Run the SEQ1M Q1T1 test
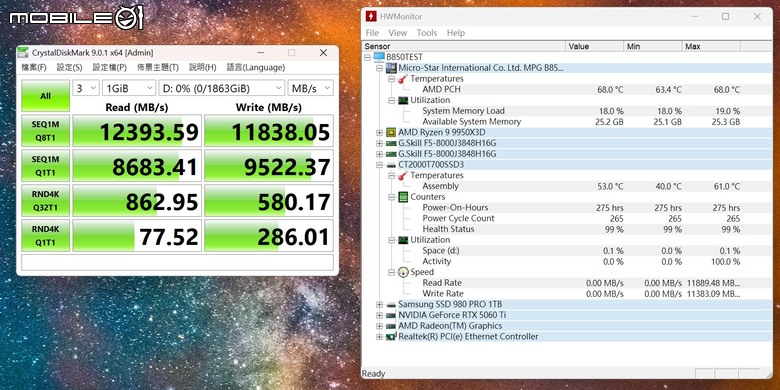The height and width of the screenshot is (390, 780). click(x=45, y=165)
